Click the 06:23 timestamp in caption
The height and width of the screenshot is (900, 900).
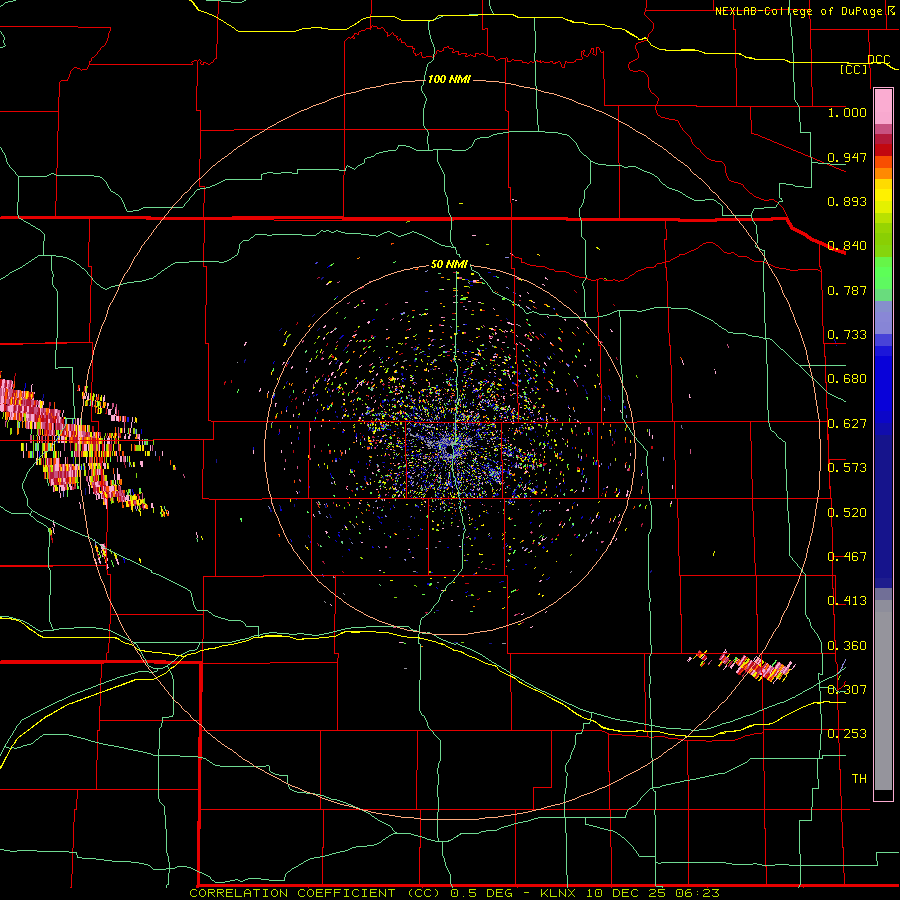pyautogui.click(x=696, y=893)
